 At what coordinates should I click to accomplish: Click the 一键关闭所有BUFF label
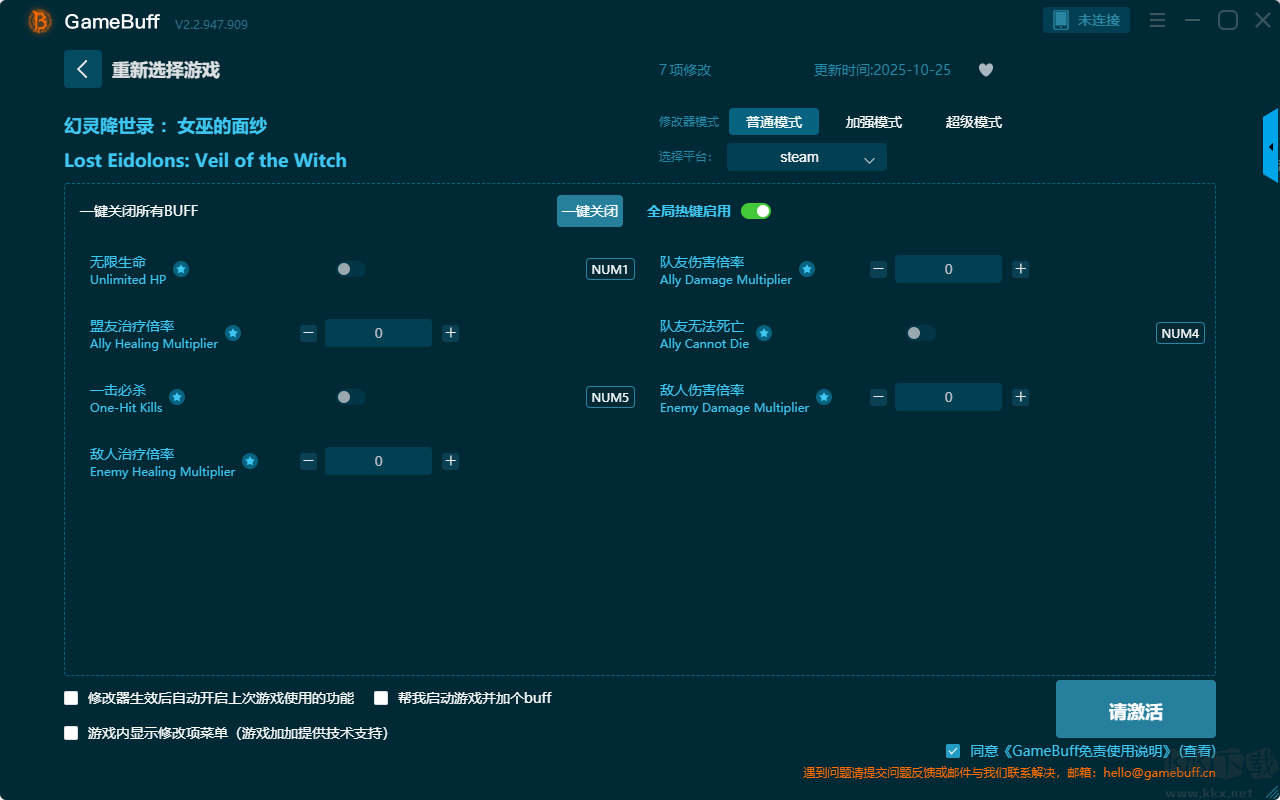[x=139, y=211]
